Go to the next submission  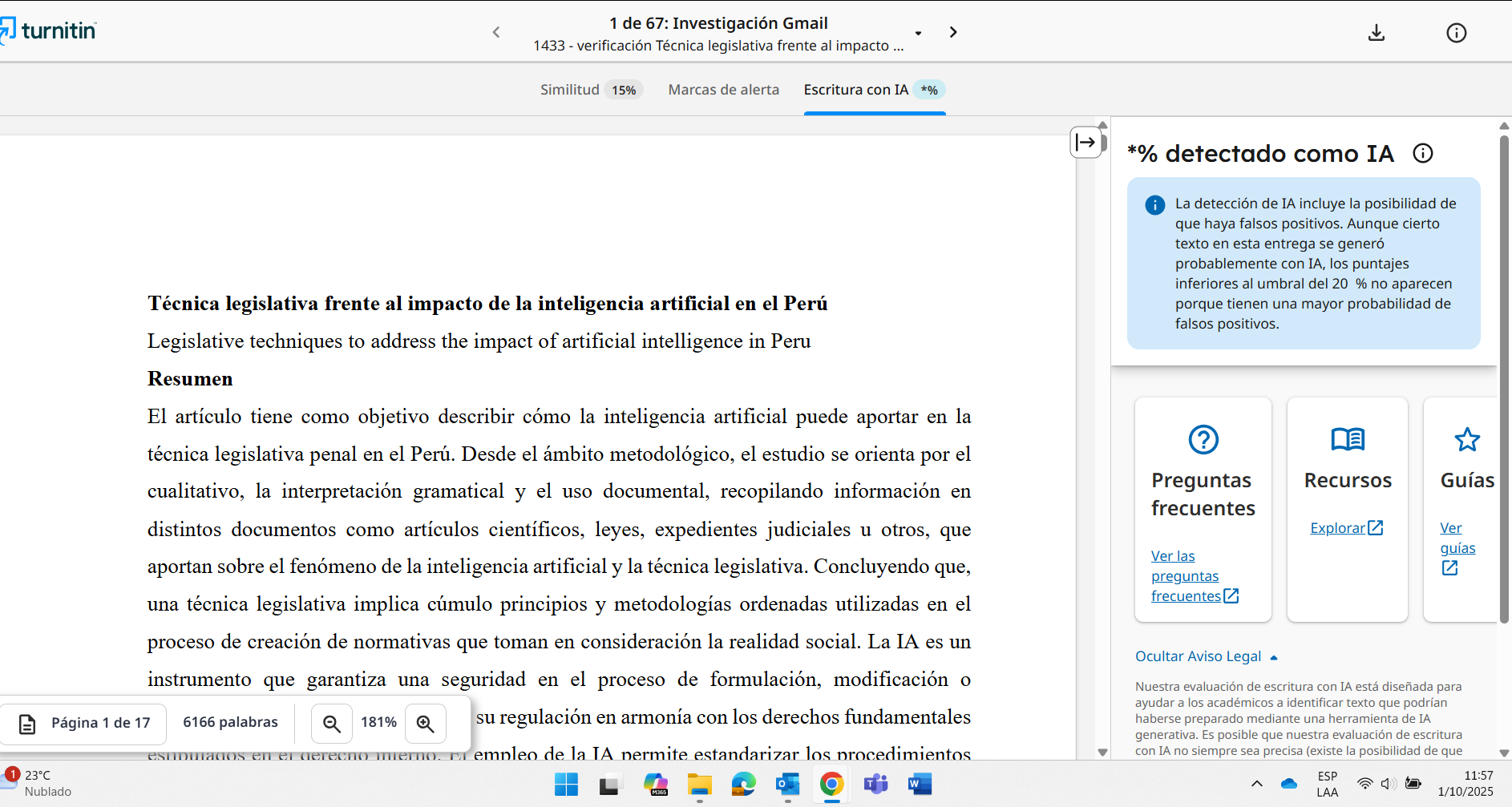click(x=952, y=32)
